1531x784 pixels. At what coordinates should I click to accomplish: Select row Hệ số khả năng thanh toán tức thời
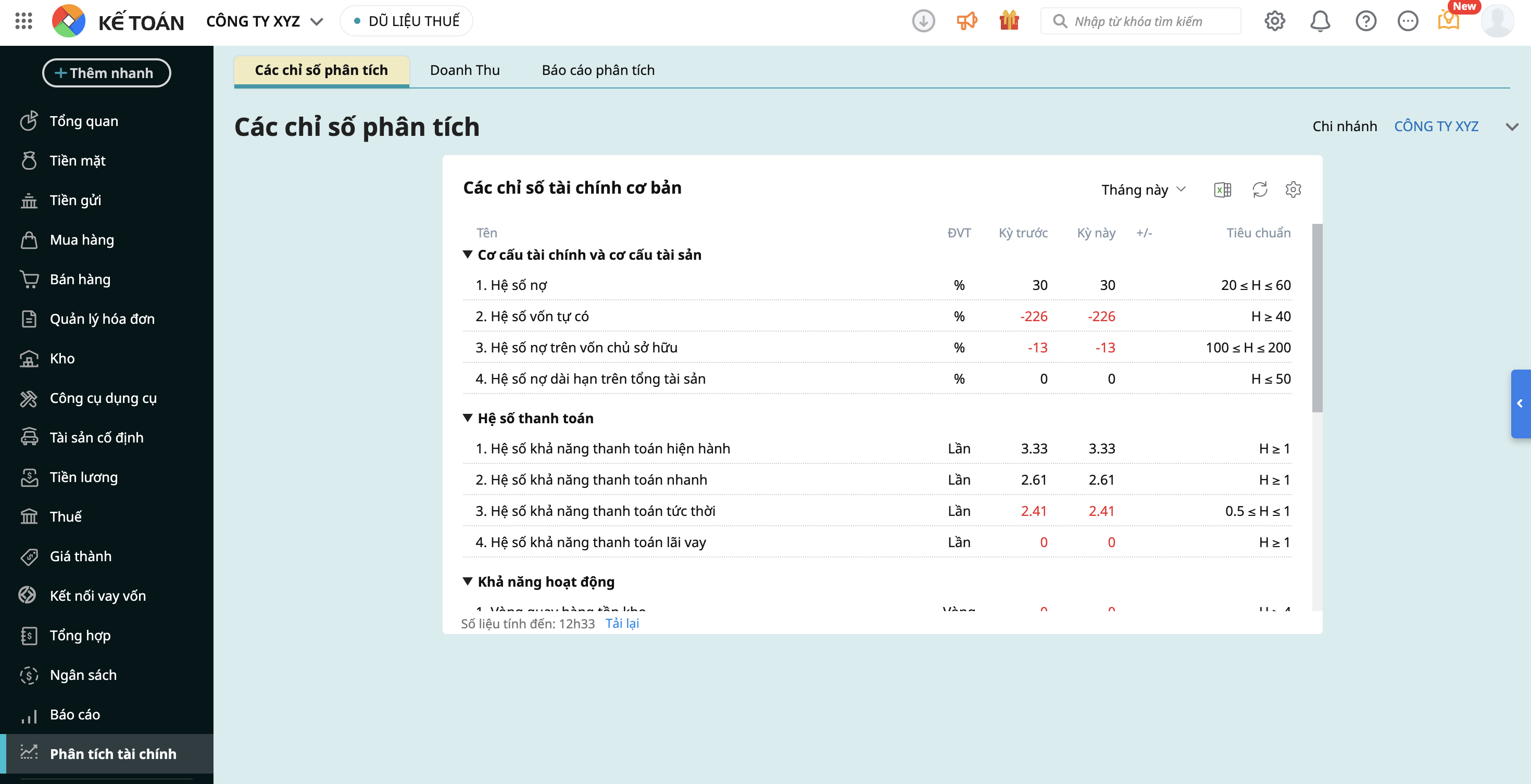(x=877, y=511)
